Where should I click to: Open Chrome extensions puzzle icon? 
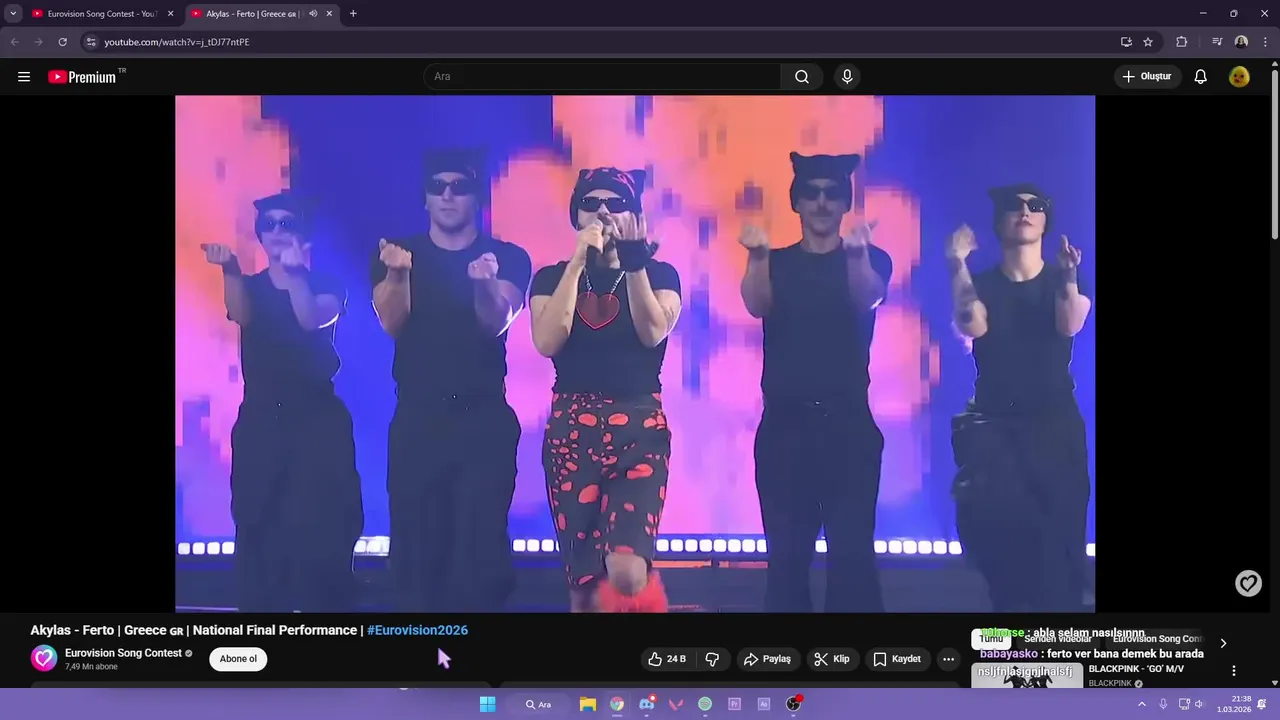pyautogui.click(x=1182, y=42)
